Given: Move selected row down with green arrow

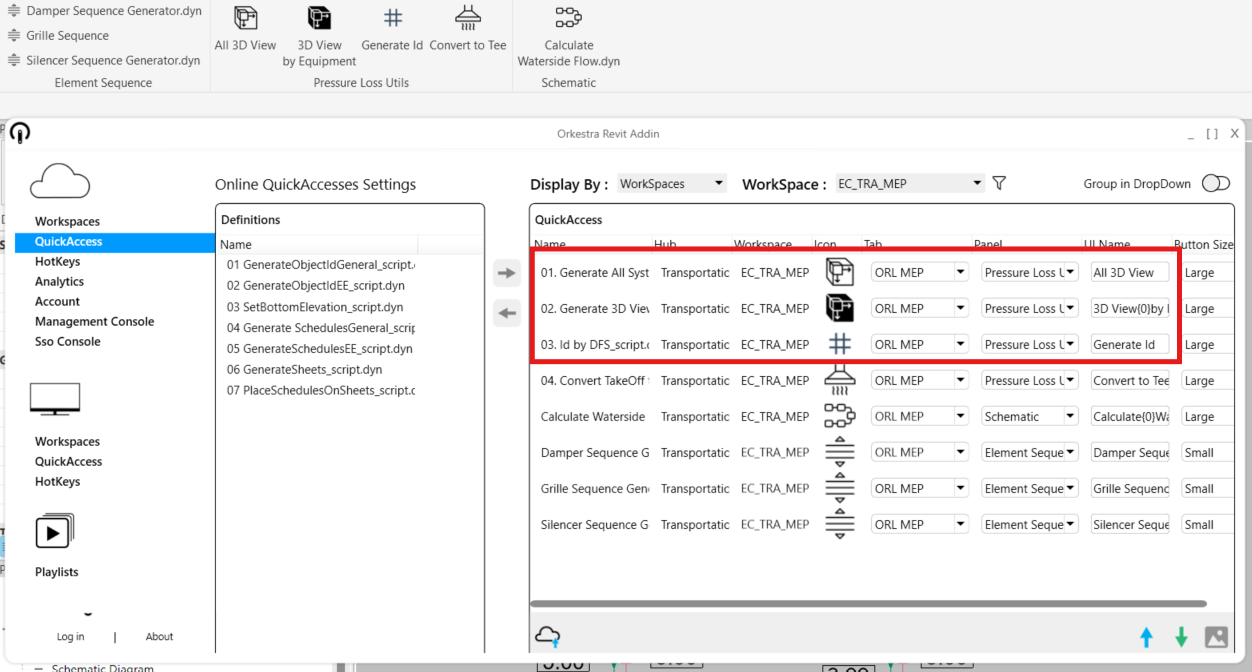Looking at the screenshot, I should coord(1181,637).
